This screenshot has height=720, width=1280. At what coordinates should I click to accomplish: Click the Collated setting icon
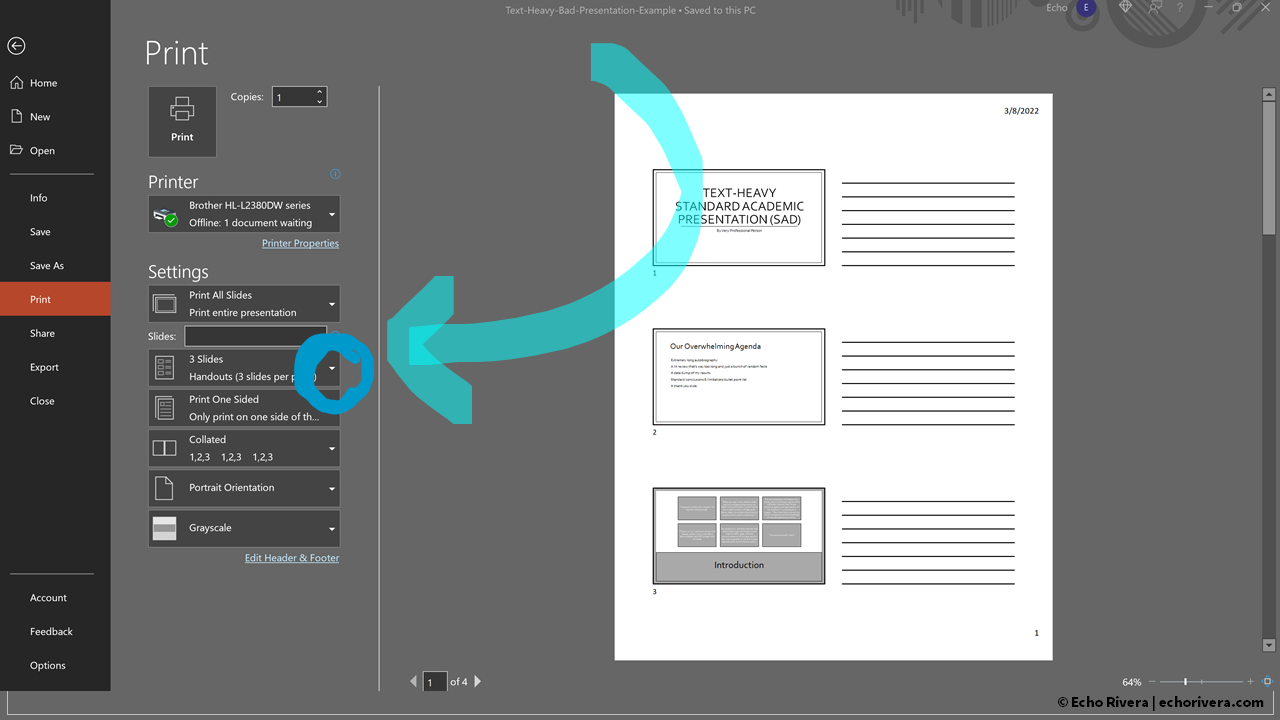click(x=164, y=447)
